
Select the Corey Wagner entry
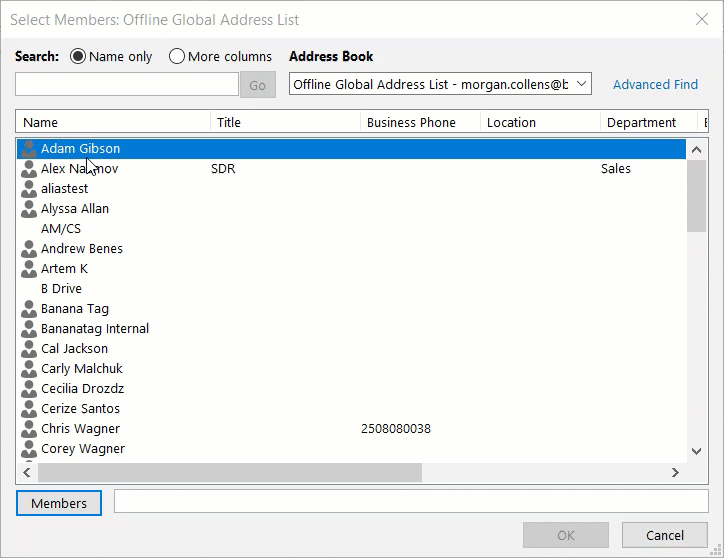pos(351,449)
